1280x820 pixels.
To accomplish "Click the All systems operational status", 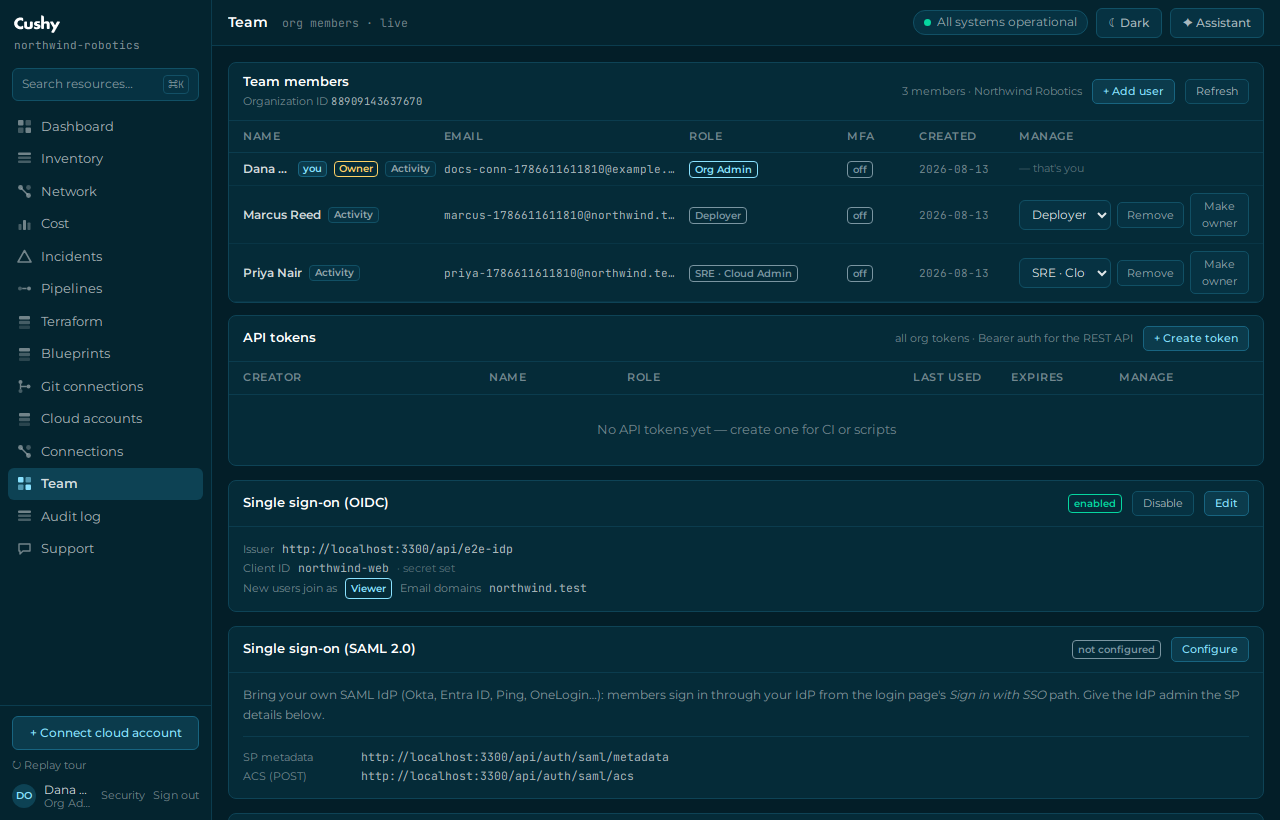I will [x=1000, y=22].
